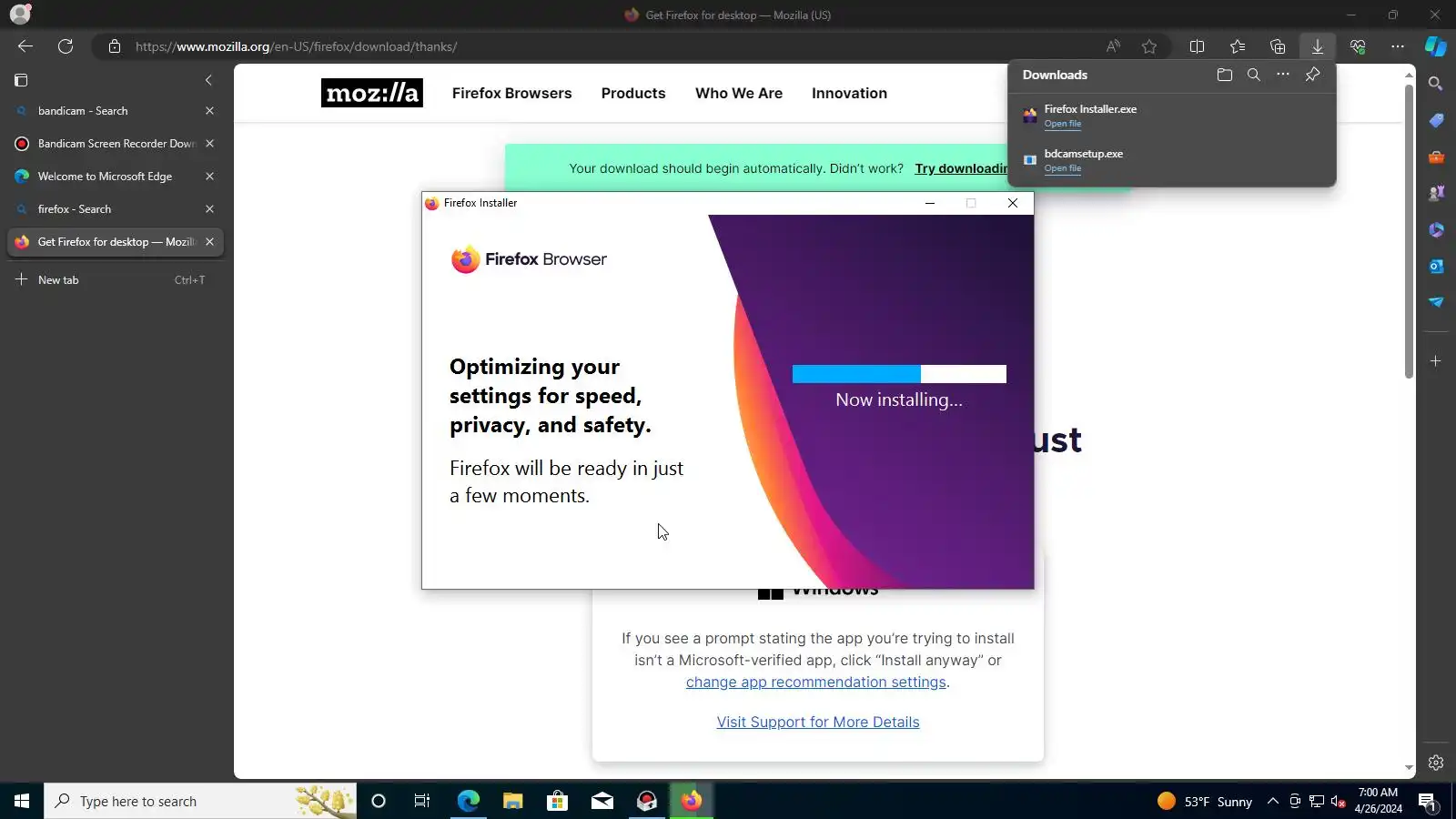Open sidebar Drop paper plane icon

click(x=1436, y=302)
